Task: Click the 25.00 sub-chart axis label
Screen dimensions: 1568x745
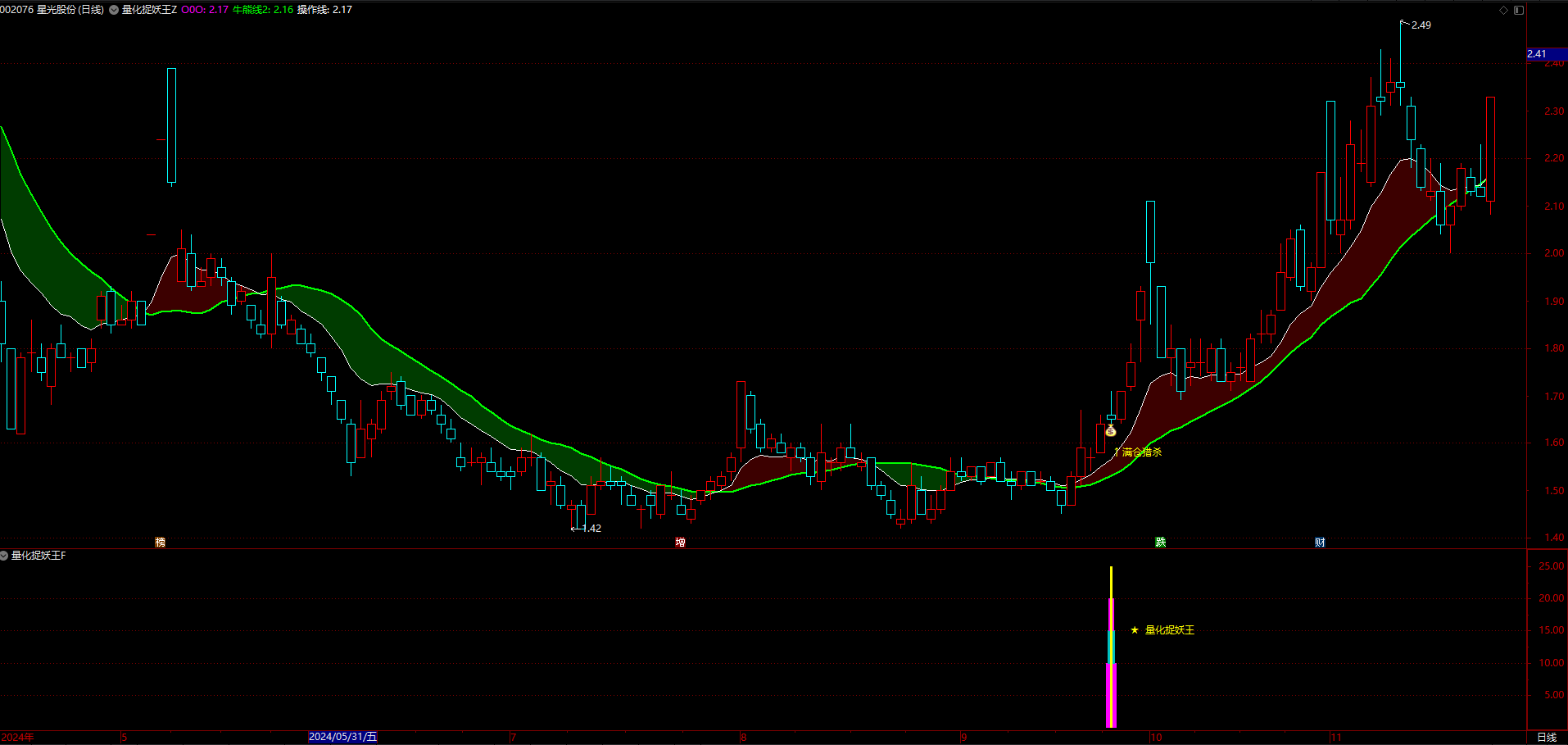Action: (1552, 566)
